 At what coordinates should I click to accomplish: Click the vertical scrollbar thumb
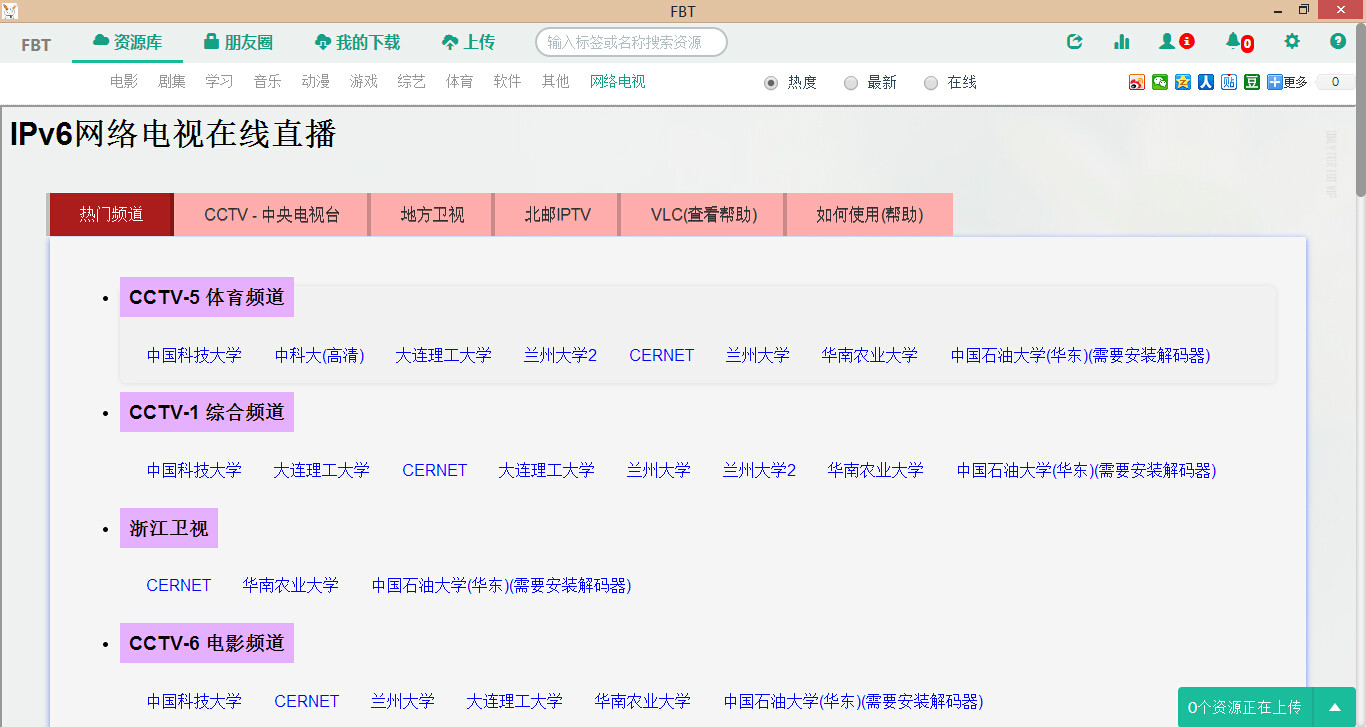pos(1360,110)
